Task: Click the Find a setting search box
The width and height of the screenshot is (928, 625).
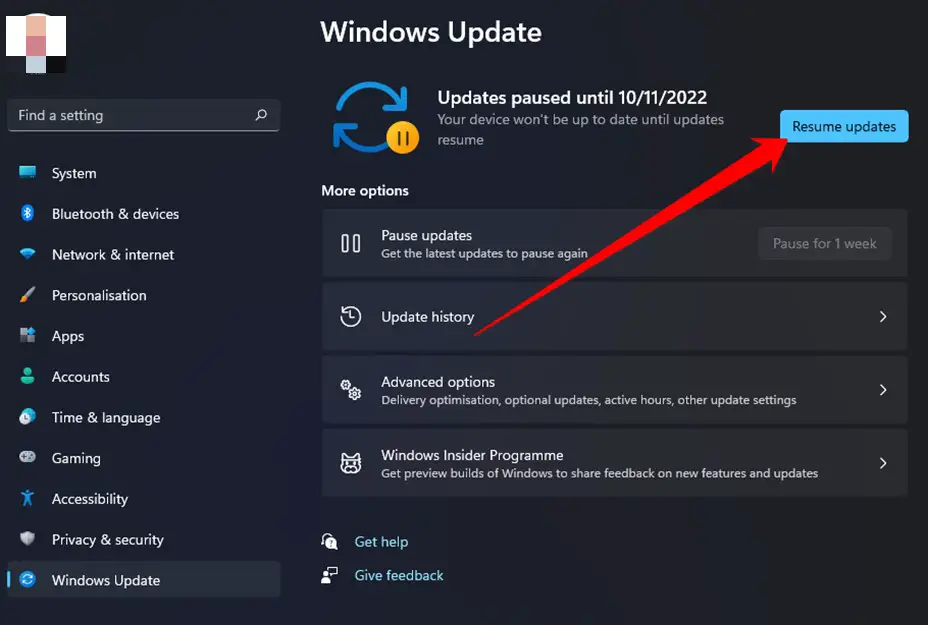Action: 143,115
